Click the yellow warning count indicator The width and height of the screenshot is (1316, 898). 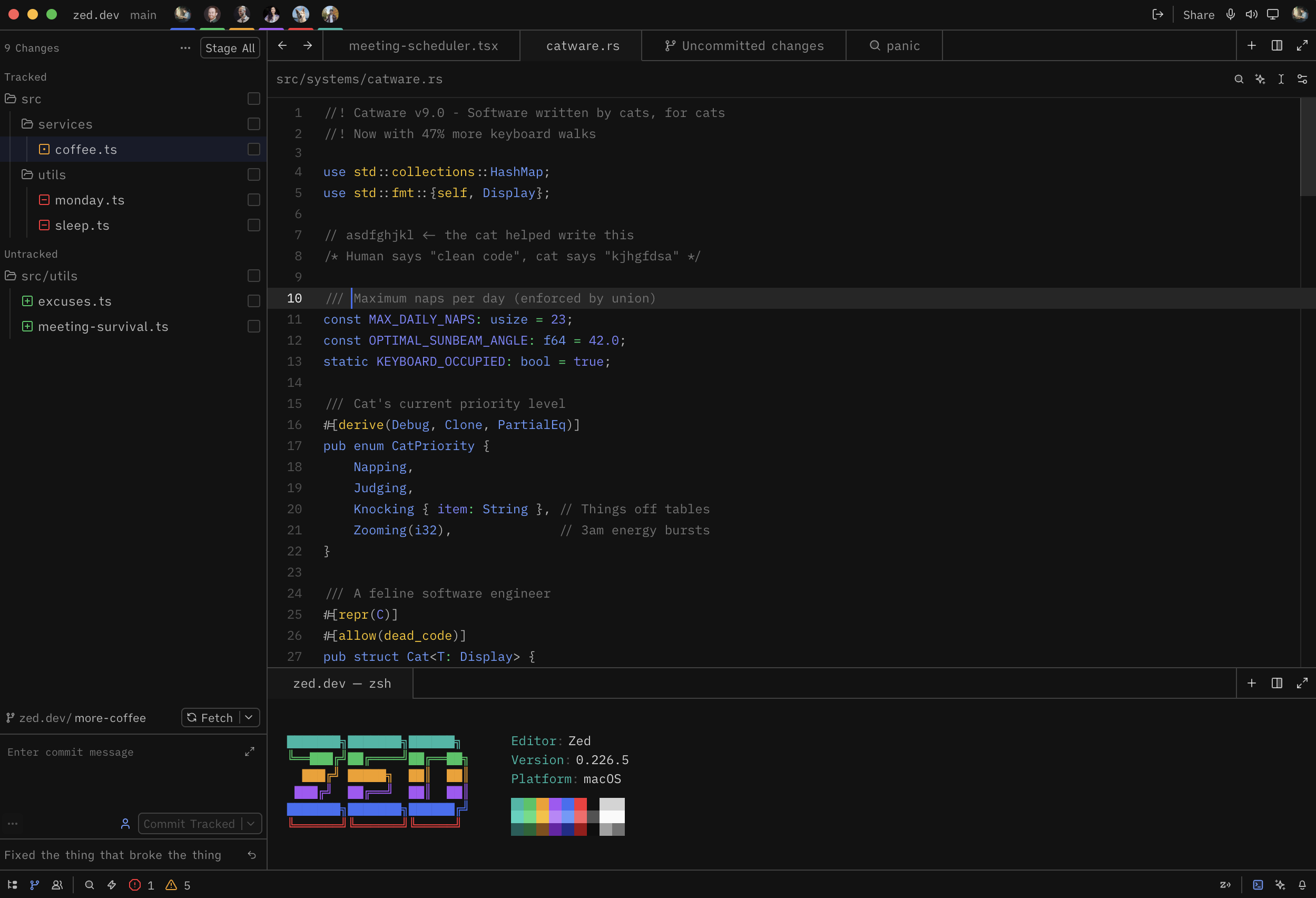(178, 884)
